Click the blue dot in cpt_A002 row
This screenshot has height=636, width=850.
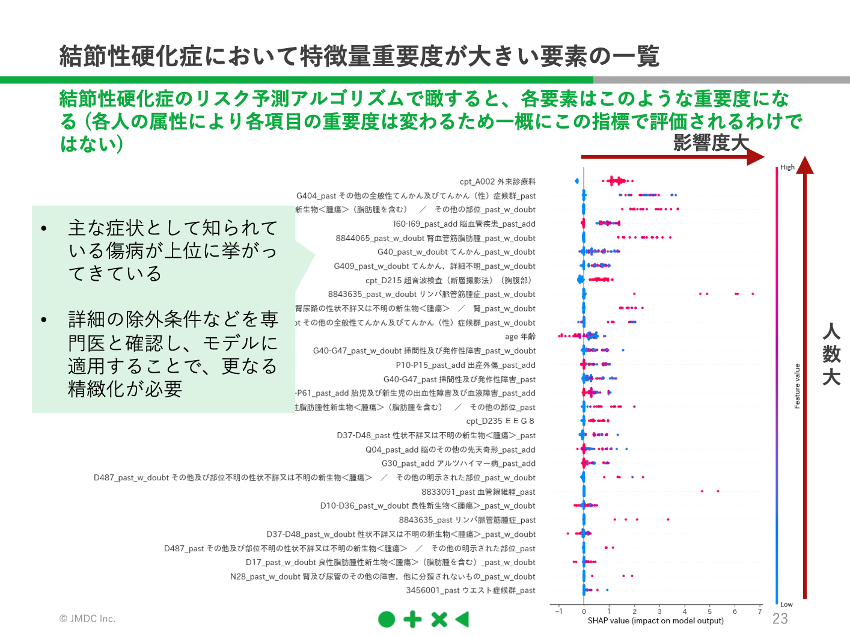(x=577, y=181)
